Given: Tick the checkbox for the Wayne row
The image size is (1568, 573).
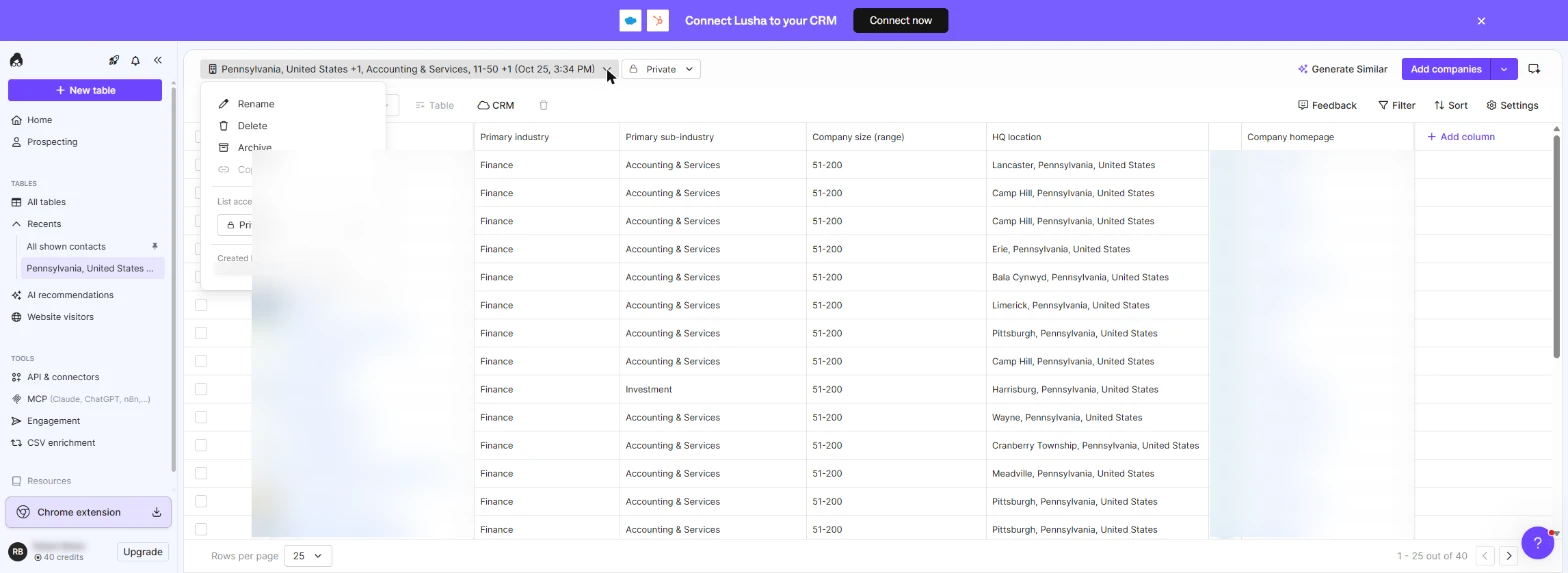Looking at the screenshot, I should 201,417.
